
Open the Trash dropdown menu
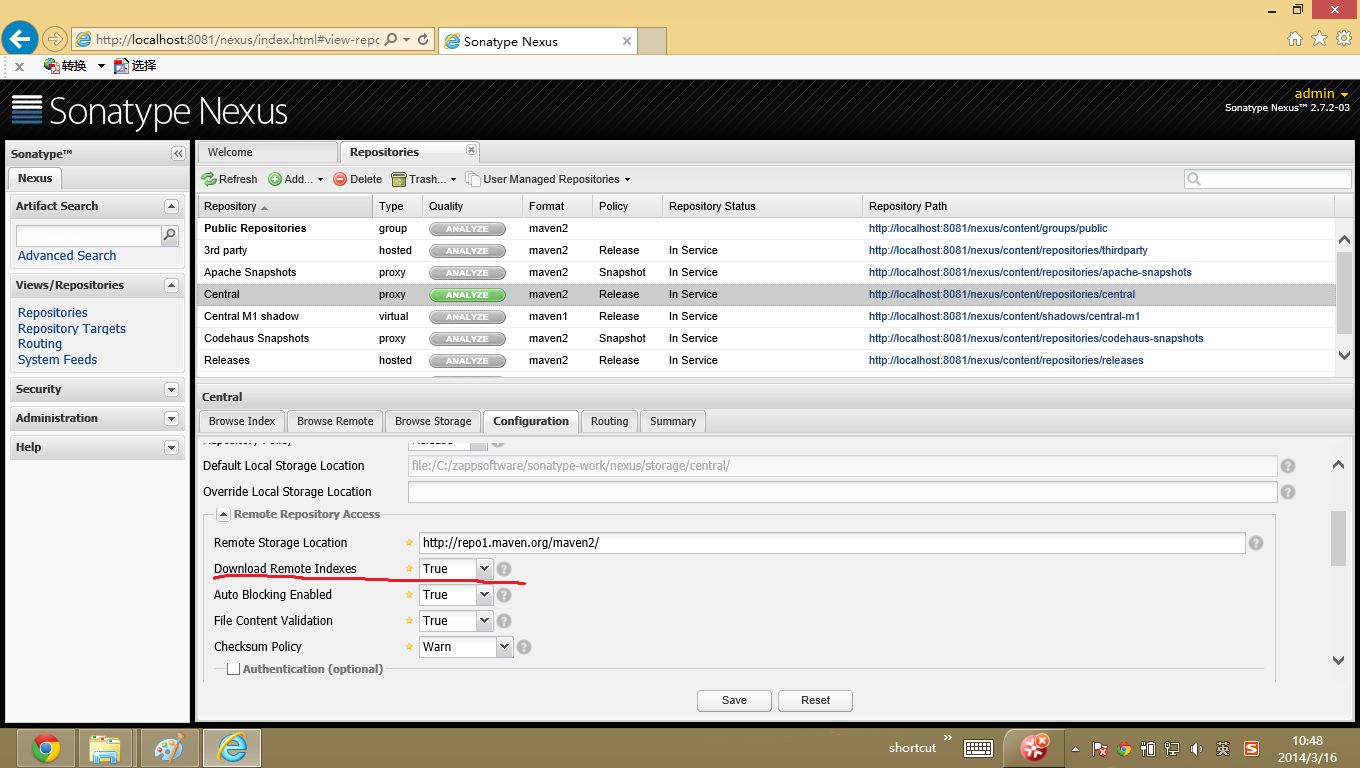click(x=424, y=179)
